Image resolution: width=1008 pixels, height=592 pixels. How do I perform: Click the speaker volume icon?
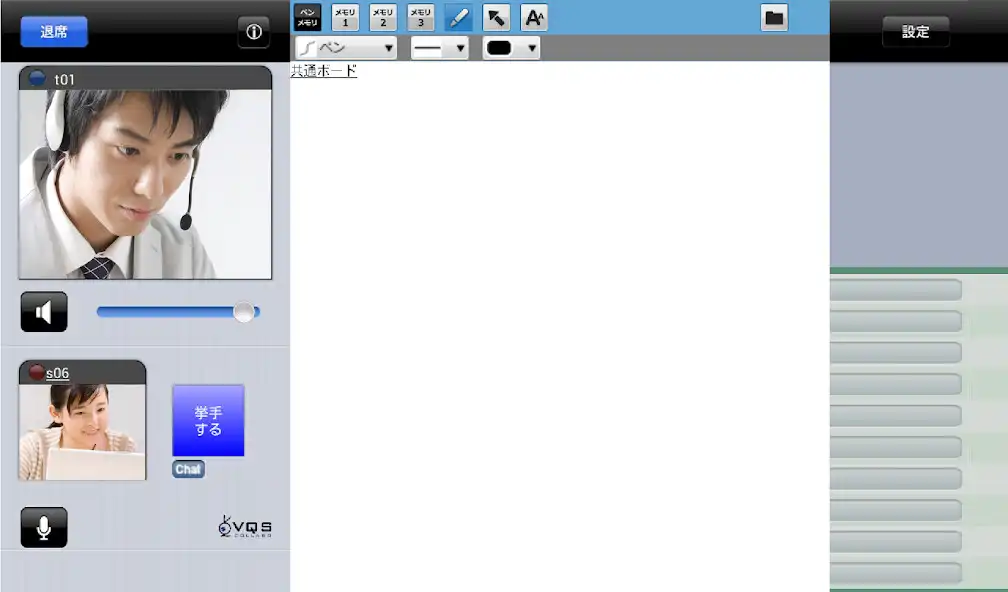44,312
